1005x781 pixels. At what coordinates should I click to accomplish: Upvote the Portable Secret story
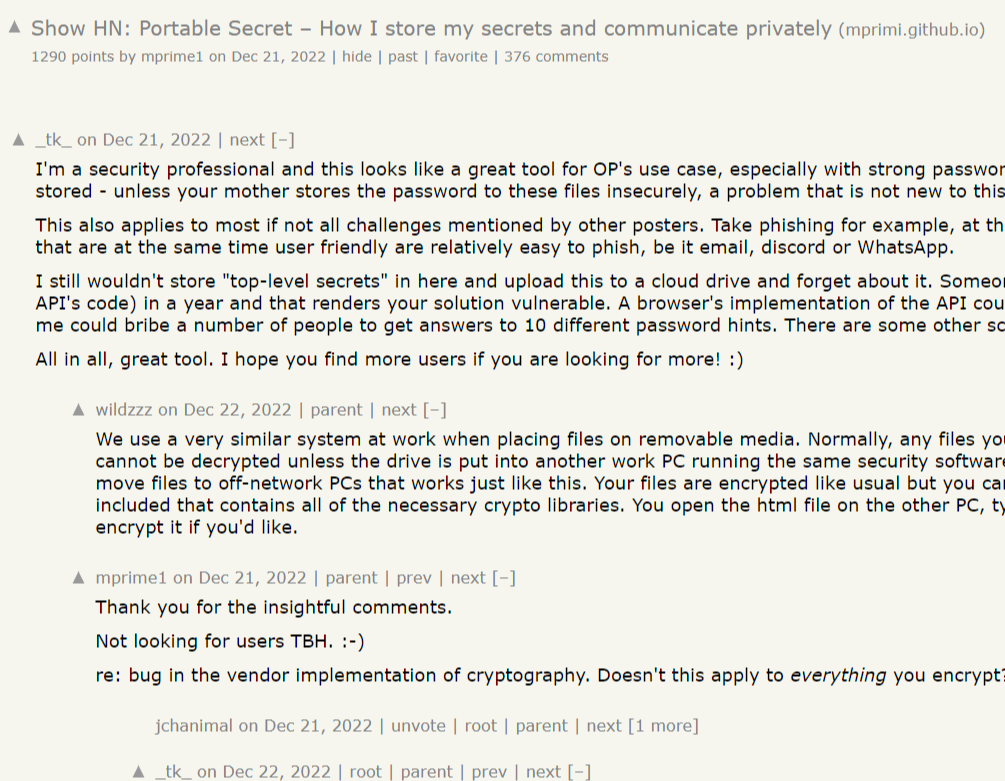pyautogui.click(x=14, y=28)
